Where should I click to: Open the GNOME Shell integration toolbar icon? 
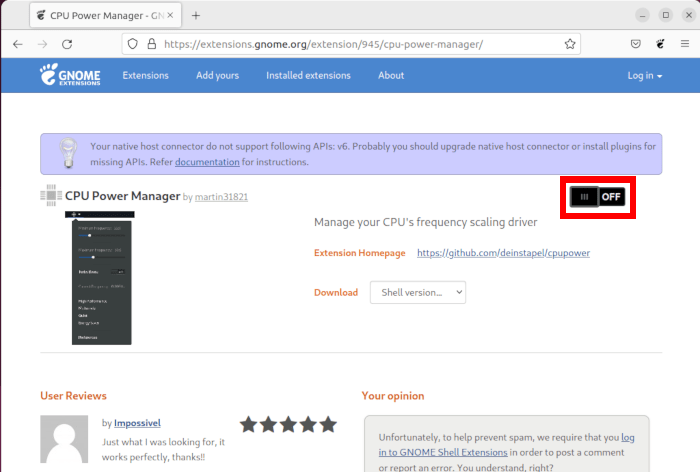[660, 44]
